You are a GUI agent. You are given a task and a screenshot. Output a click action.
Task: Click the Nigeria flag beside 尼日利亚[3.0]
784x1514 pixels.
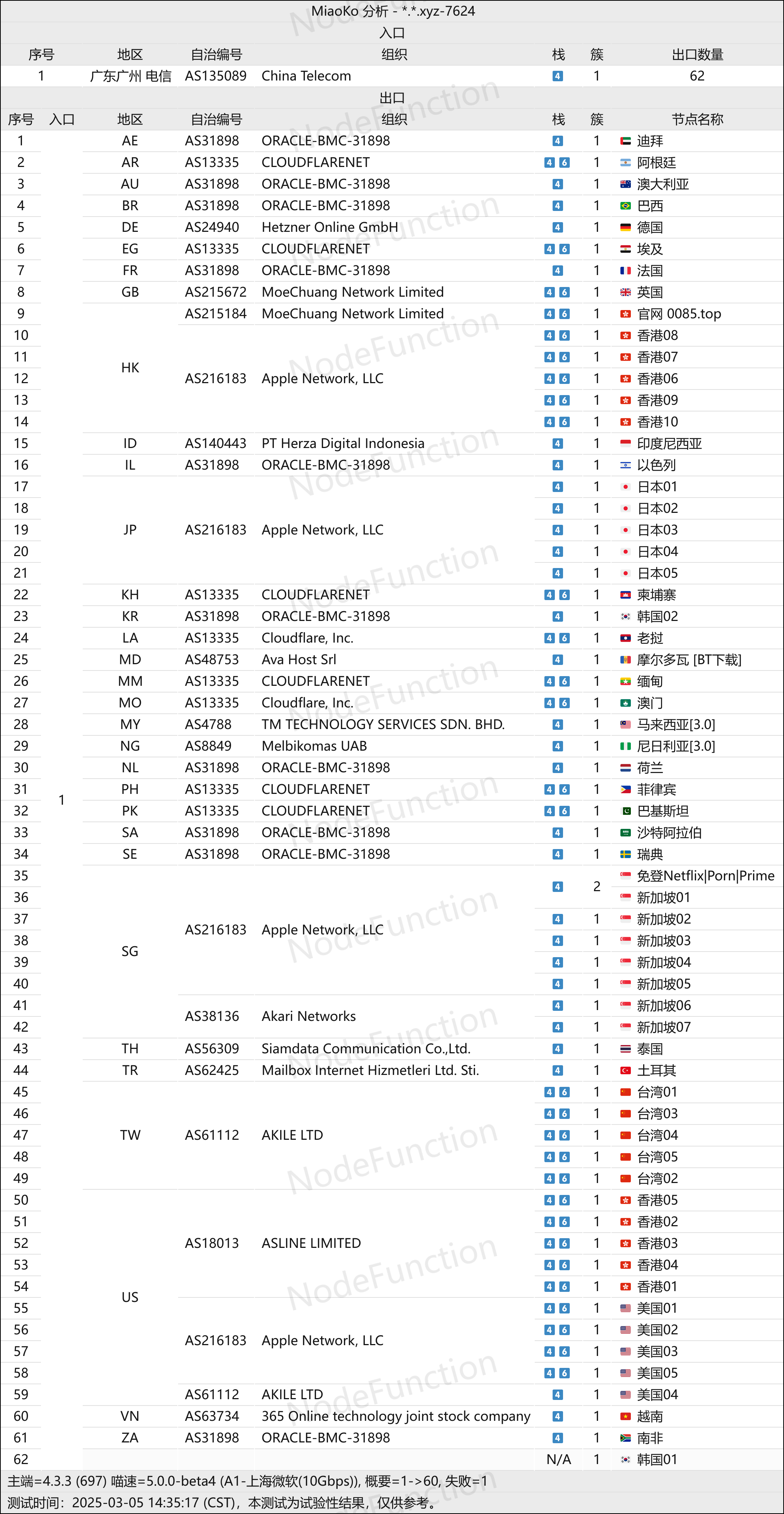[625, 747]
